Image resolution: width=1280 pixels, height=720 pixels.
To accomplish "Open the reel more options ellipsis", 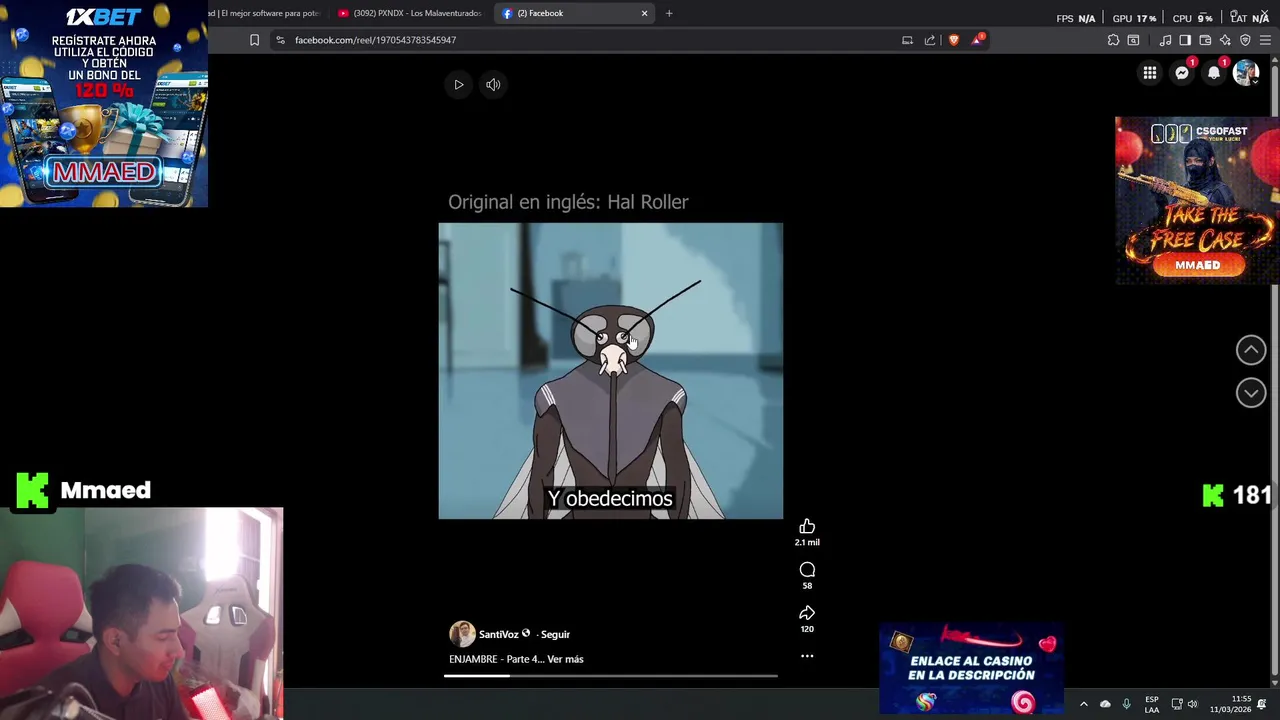I will pyautogui.click(x=807, y=656).
